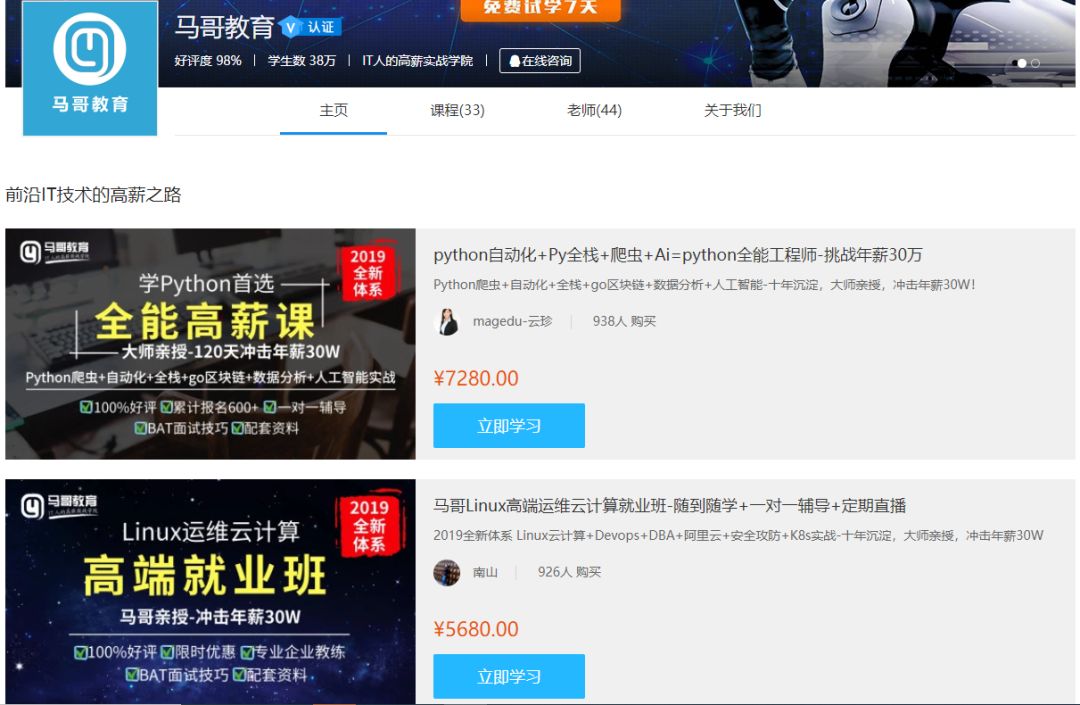1080x705 pixels.
Task: Open the 关于我们 tab
Action: (732, 110)
